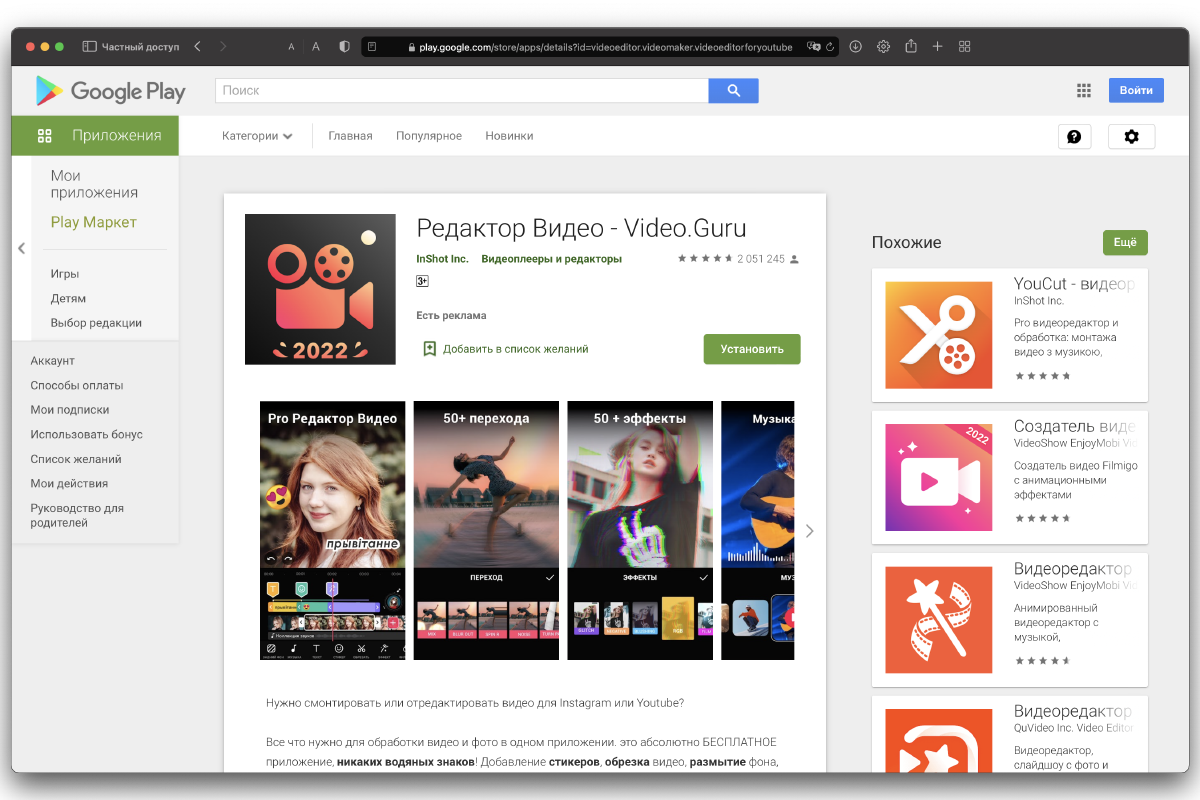Open Игры category

65,274
